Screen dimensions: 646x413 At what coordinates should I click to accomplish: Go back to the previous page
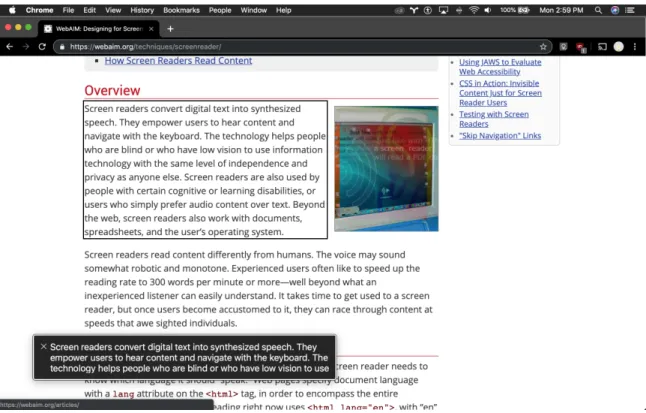point(9,47)
